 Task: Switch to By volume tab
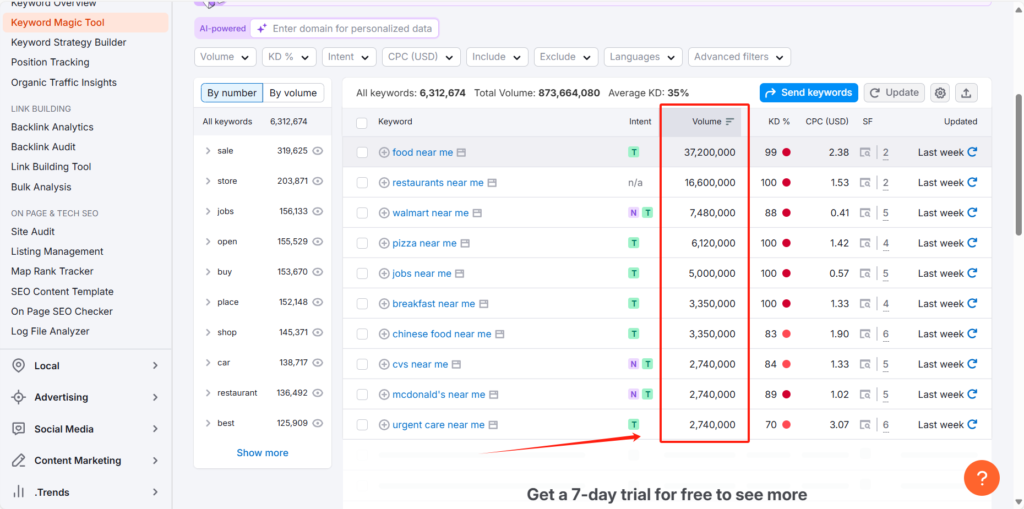(293, 93)
